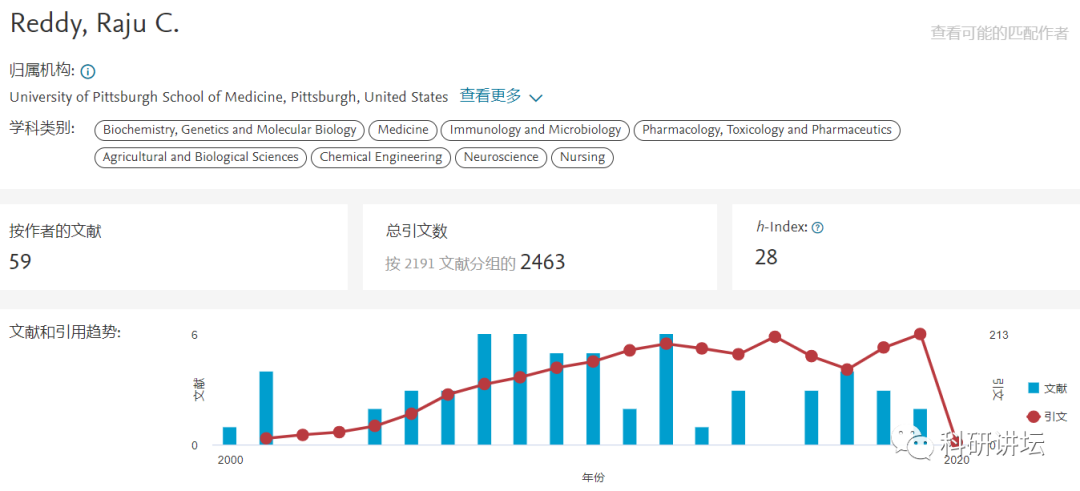Select the Medicine subject tag

point(403,130)
